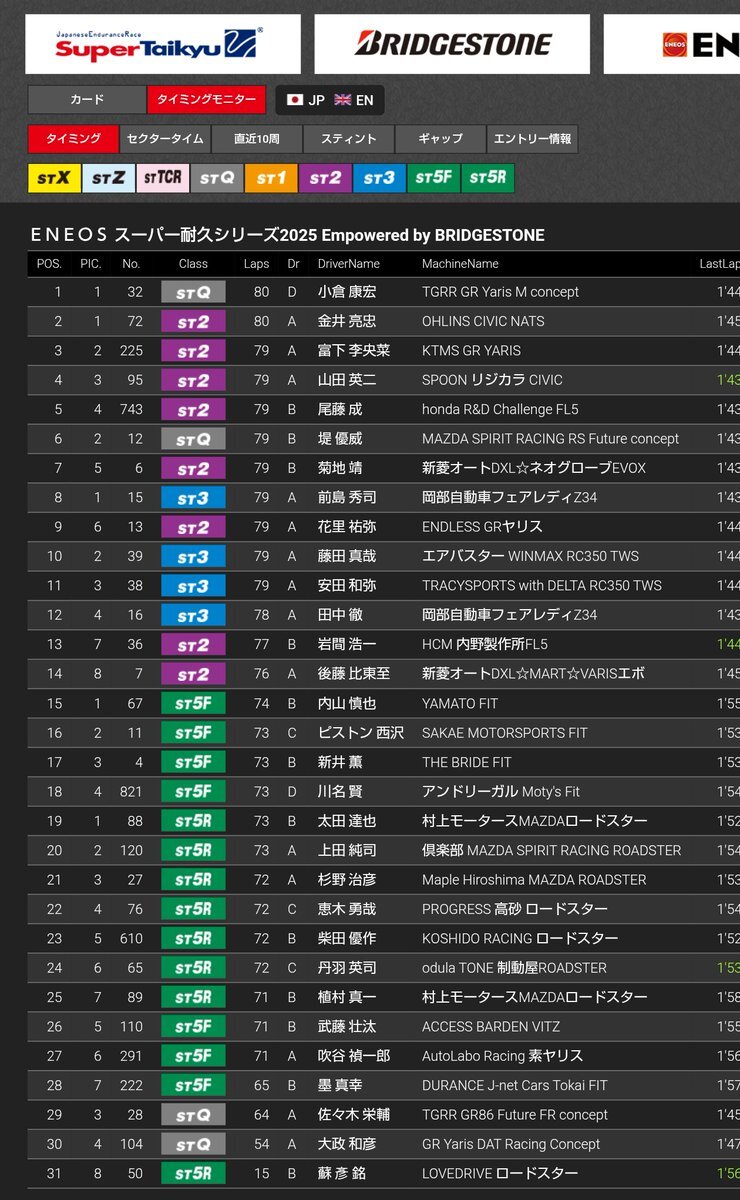Select machine THE BRIDE FIT
The image size is (740, 1200).
coord(467,762)
